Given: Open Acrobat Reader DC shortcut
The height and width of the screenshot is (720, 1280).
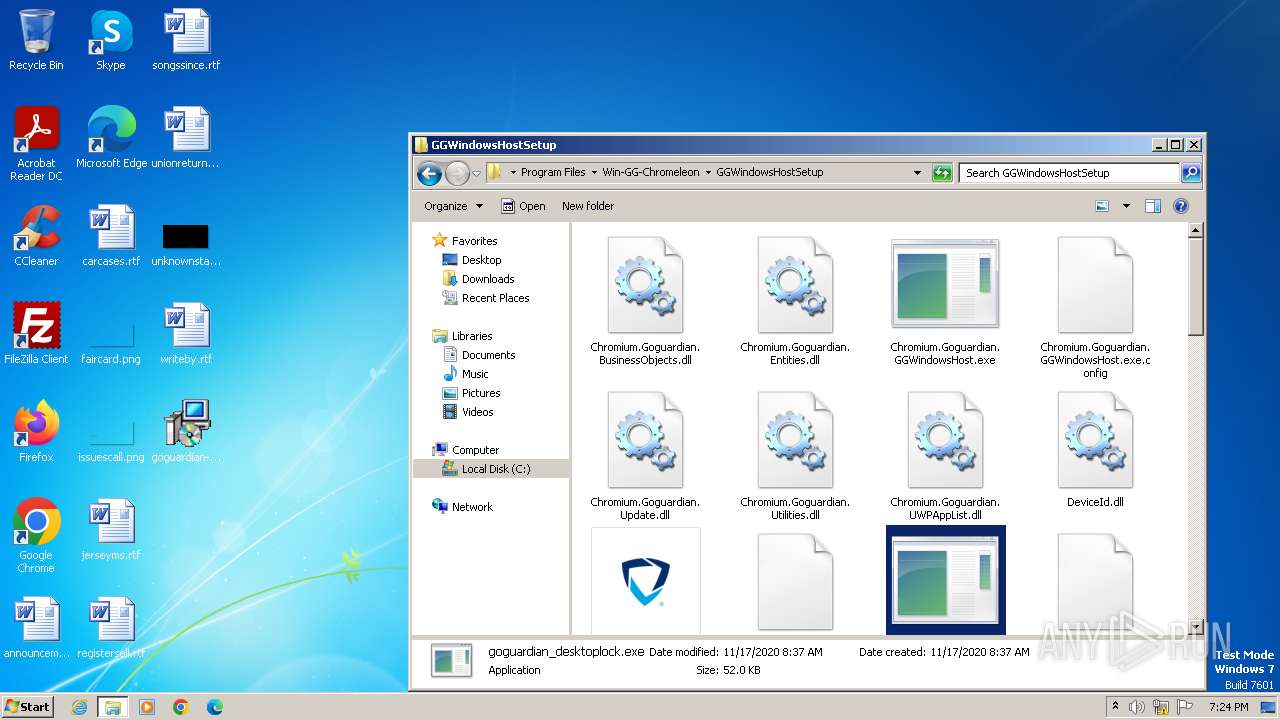Looking at the screenshot, I should [36, 143].
